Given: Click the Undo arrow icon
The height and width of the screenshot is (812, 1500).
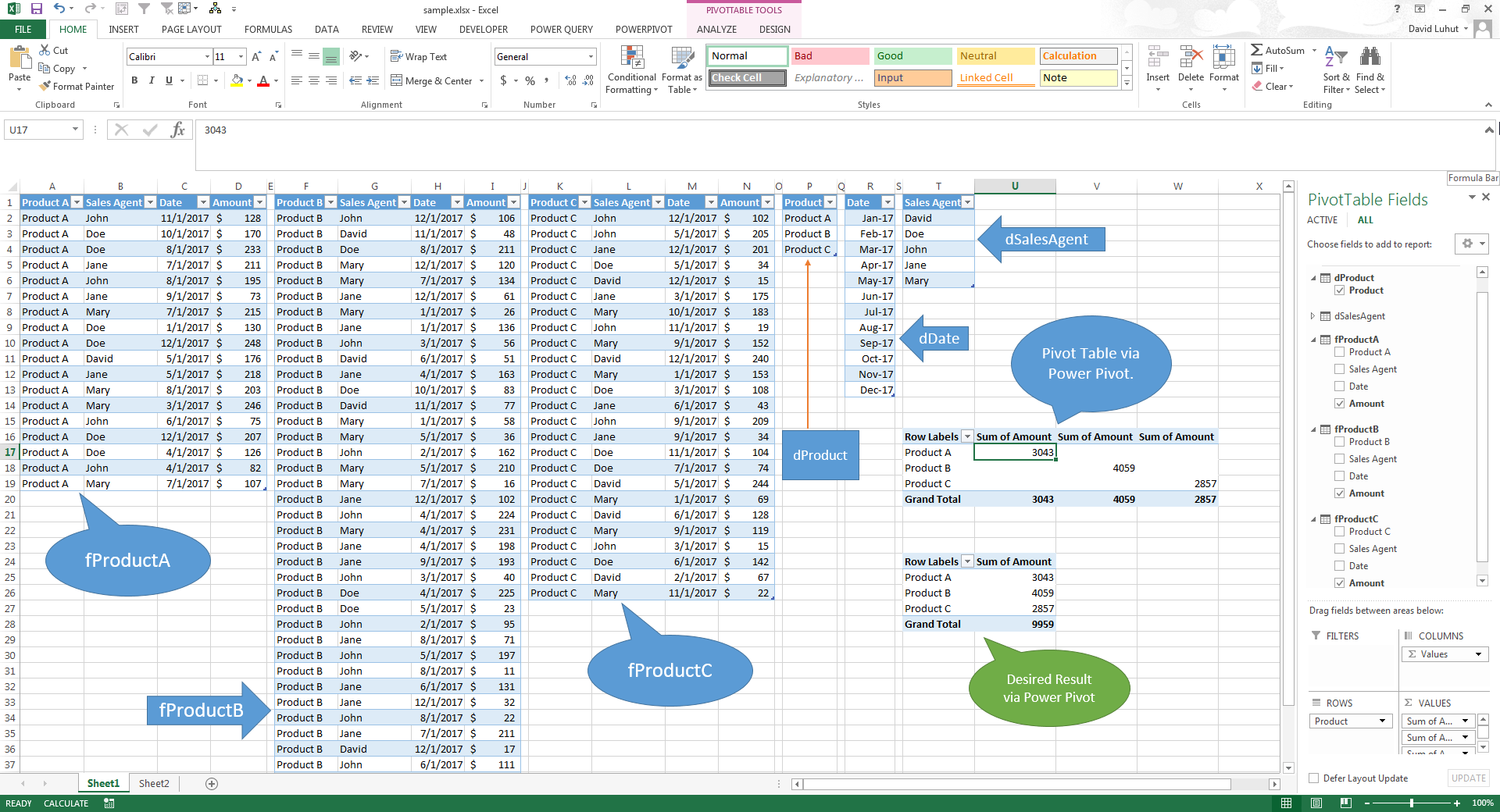Looking at the screenshot, I should click(x=59, y=9).
